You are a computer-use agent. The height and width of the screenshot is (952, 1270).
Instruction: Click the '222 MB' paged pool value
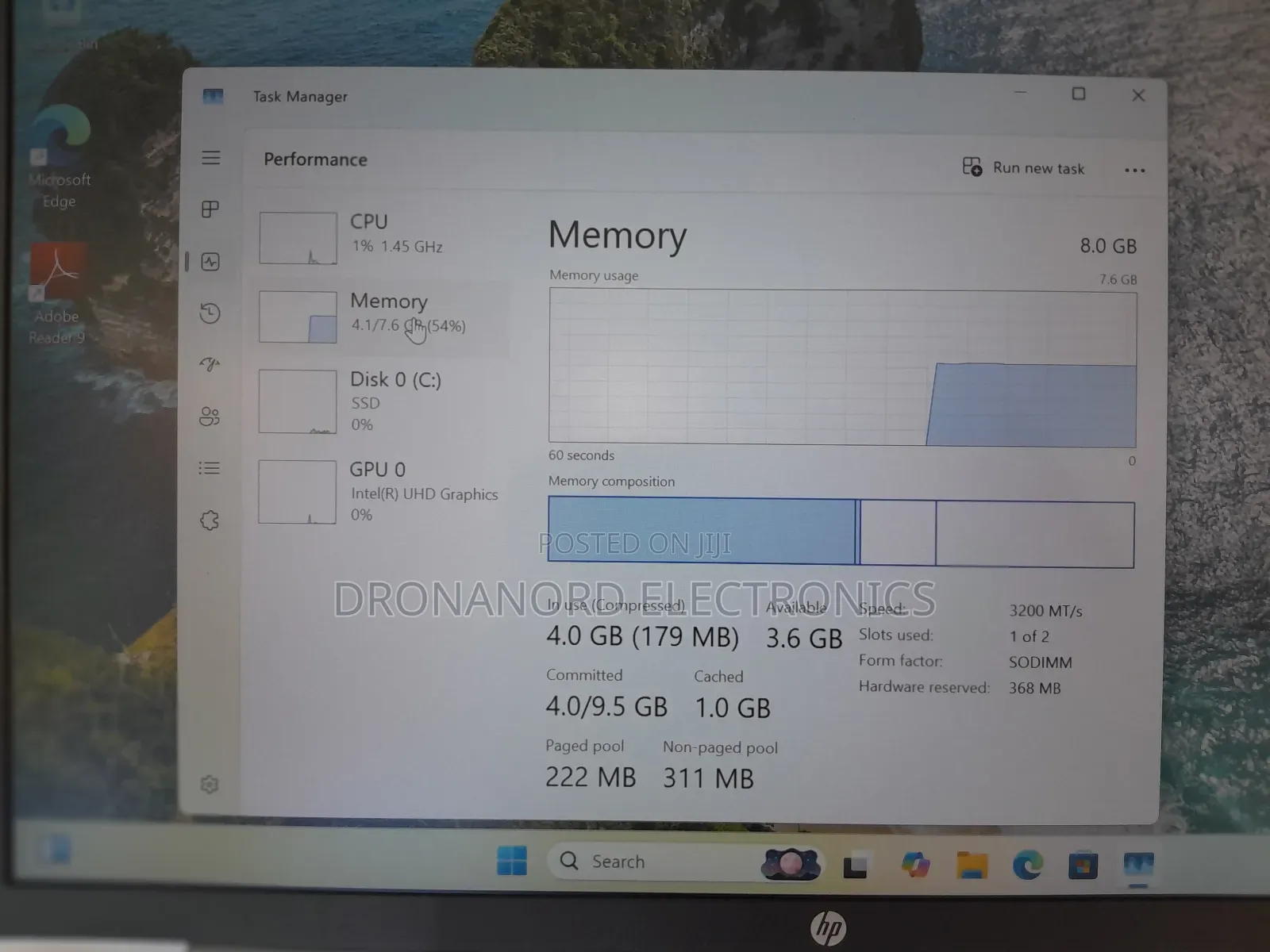591,777
